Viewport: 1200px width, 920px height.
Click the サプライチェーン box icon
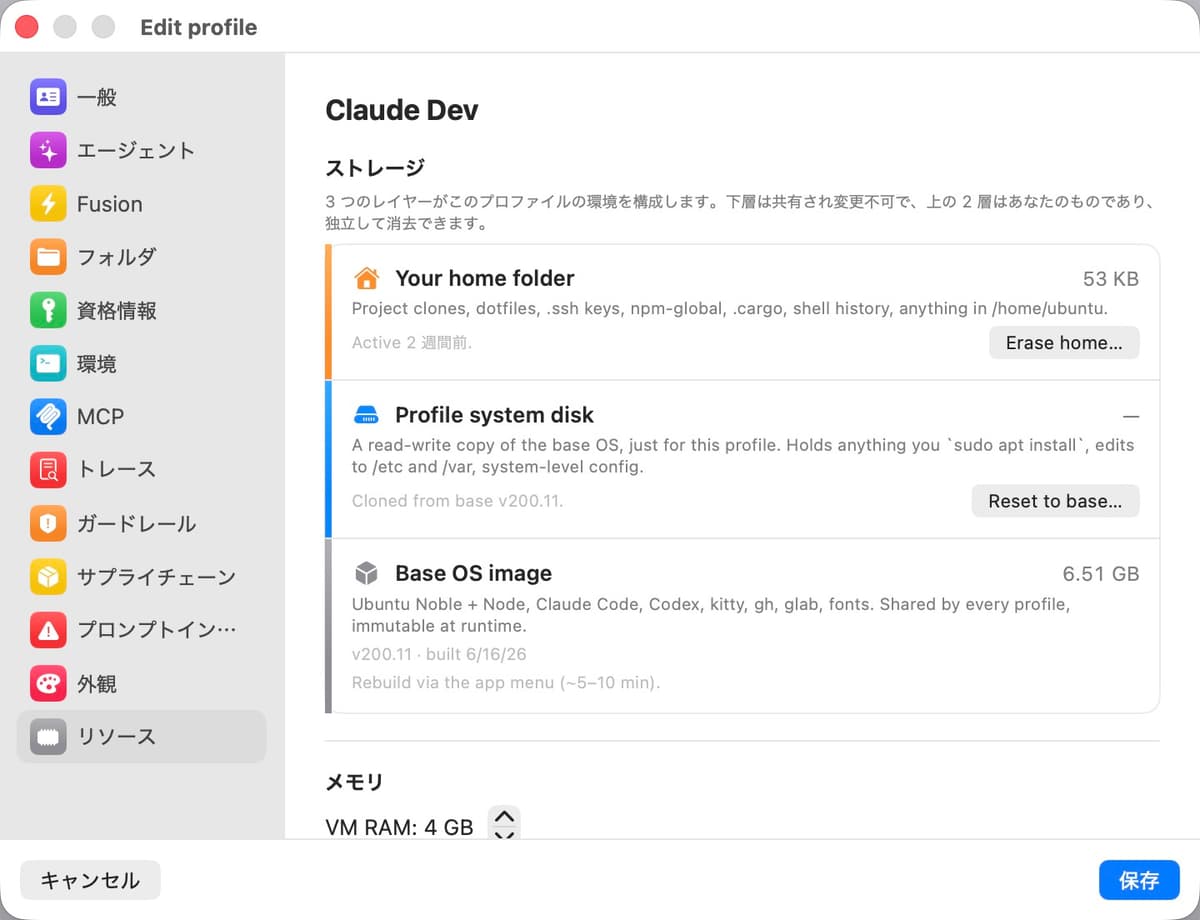pos(48,576)
